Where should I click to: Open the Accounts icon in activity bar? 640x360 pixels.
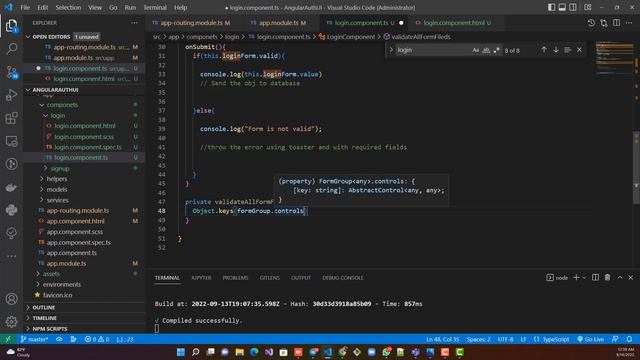coord(11,299)
